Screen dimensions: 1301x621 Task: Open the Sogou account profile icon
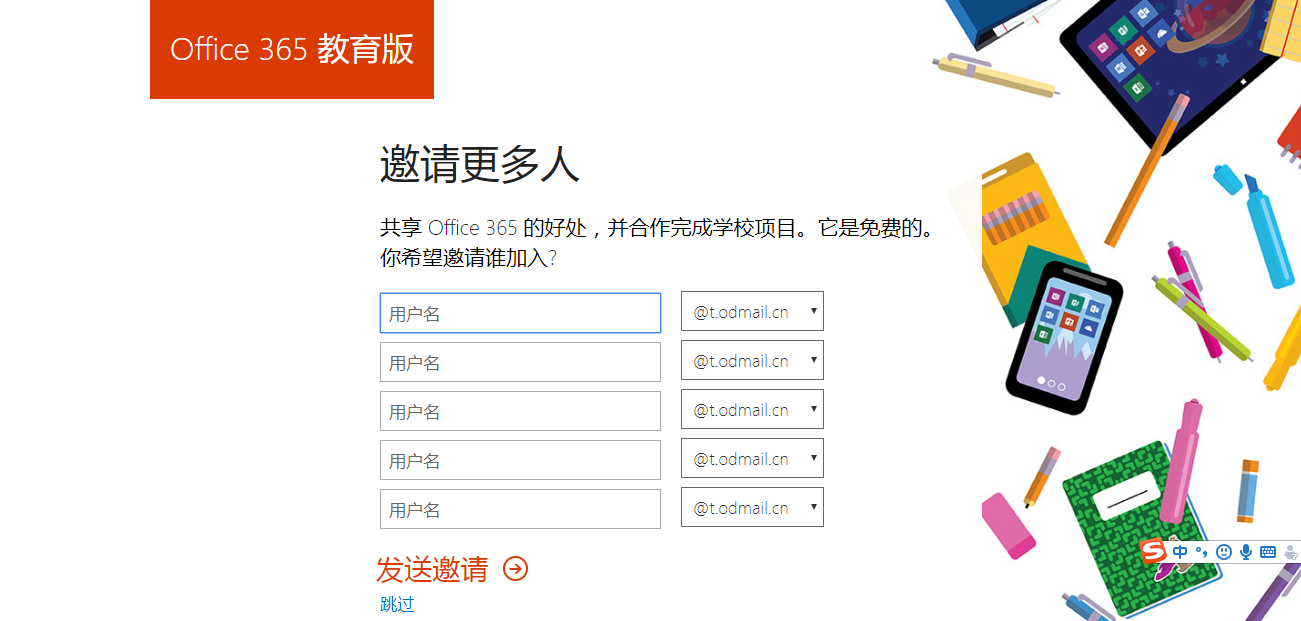click(x=1290, y=551)
